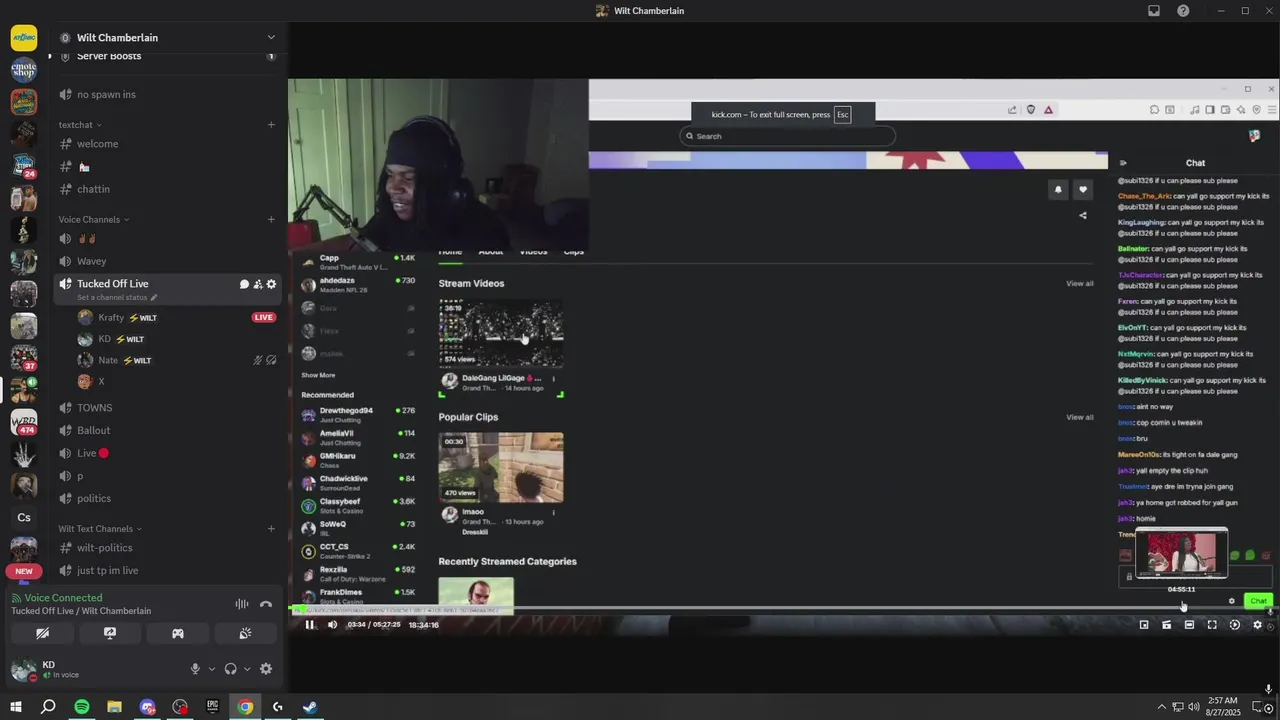Mute the video player volume
Screen dimensions: 1280x720
coord(332,625)
